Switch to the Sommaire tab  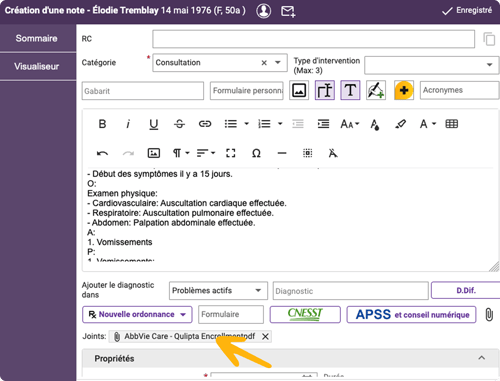coord(38,38)
